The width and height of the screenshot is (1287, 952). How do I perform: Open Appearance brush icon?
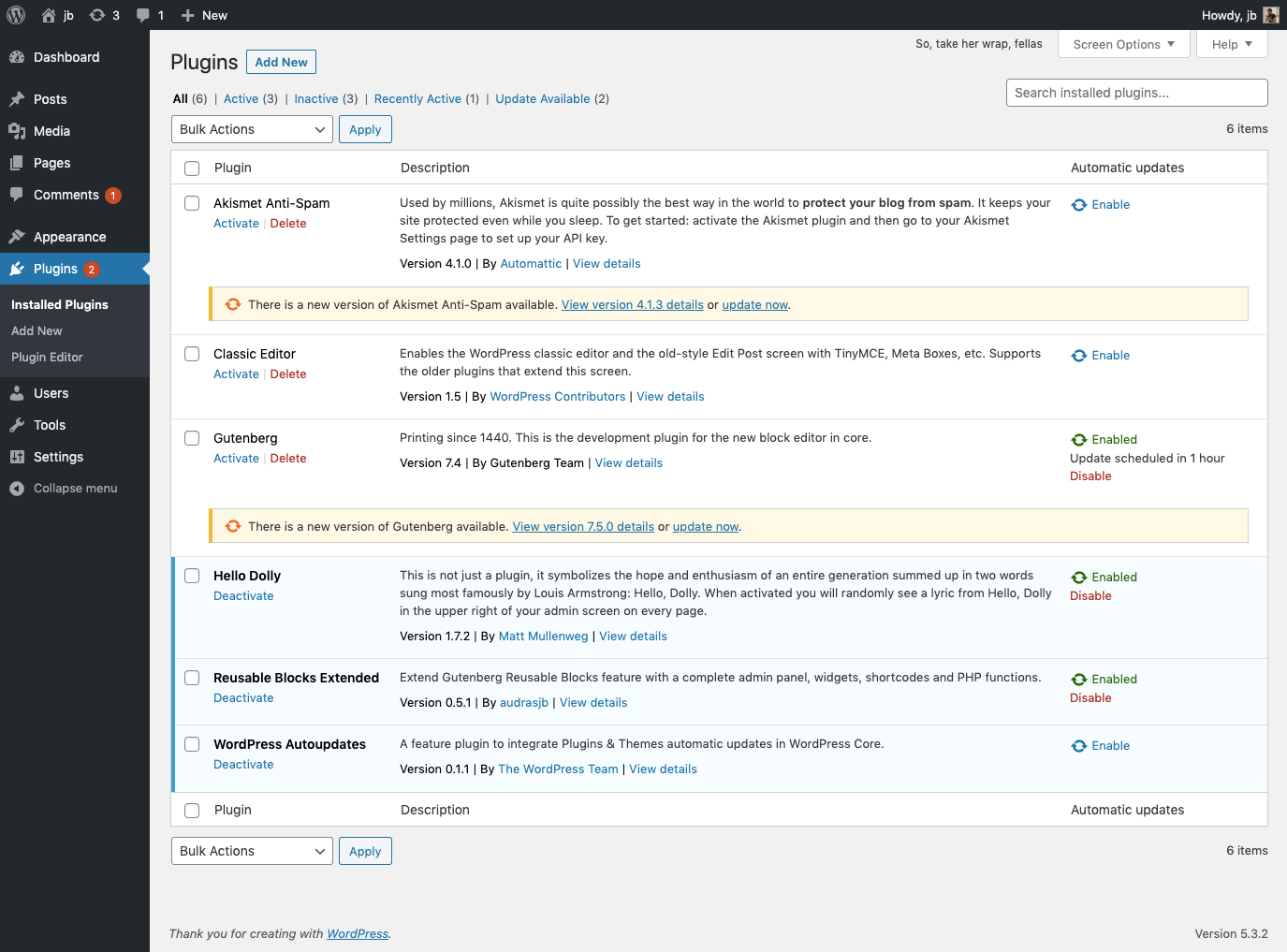(x=17, y=237)
